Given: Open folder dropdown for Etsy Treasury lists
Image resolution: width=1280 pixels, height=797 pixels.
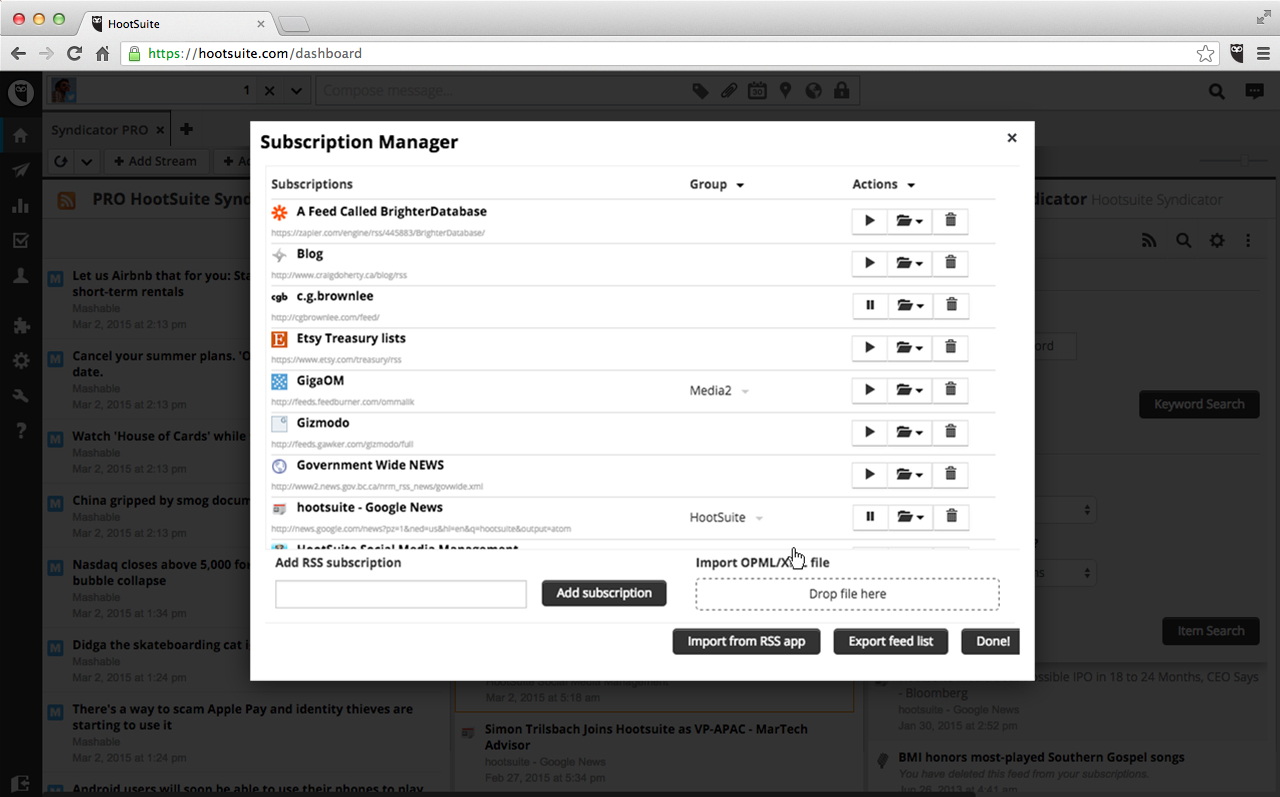Looking at the screenshot, I should coord(910,347).
